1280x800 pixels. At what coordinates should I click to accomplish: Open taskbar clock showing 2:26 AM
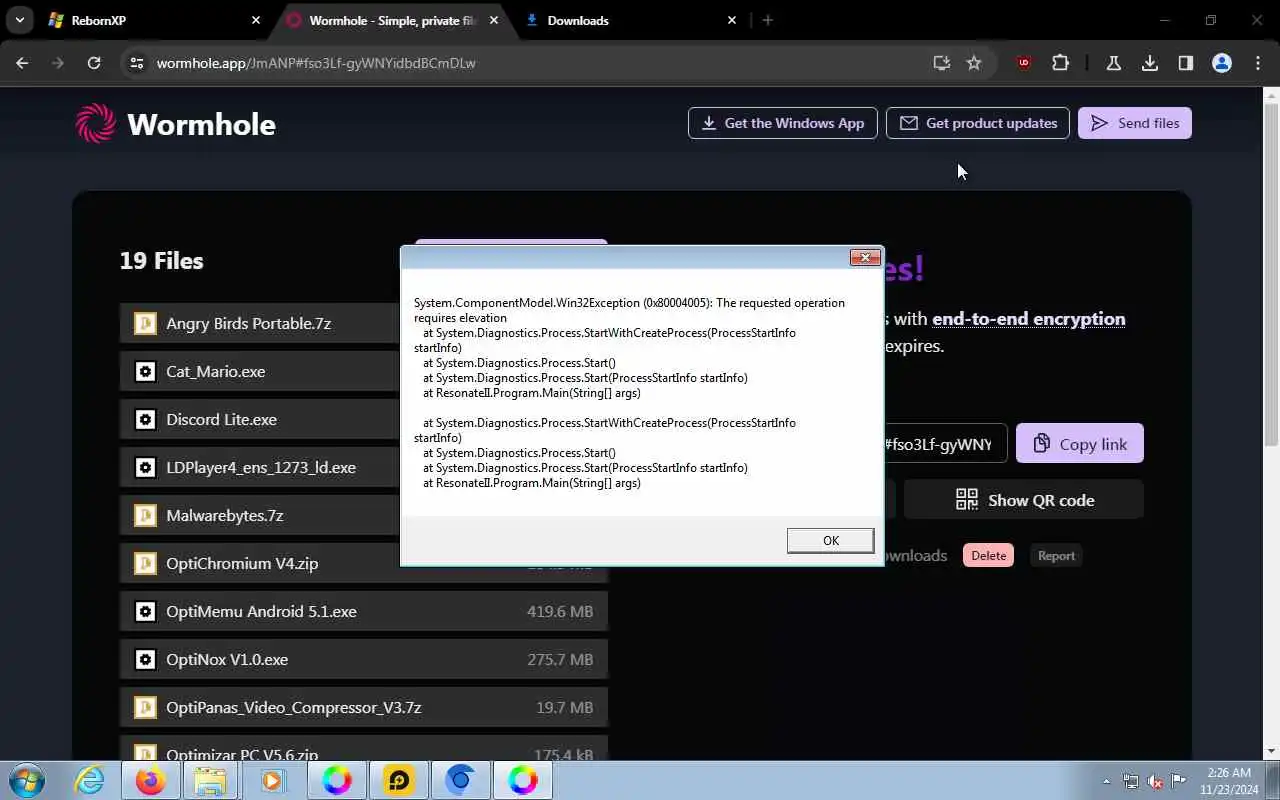coord(1228,780)
